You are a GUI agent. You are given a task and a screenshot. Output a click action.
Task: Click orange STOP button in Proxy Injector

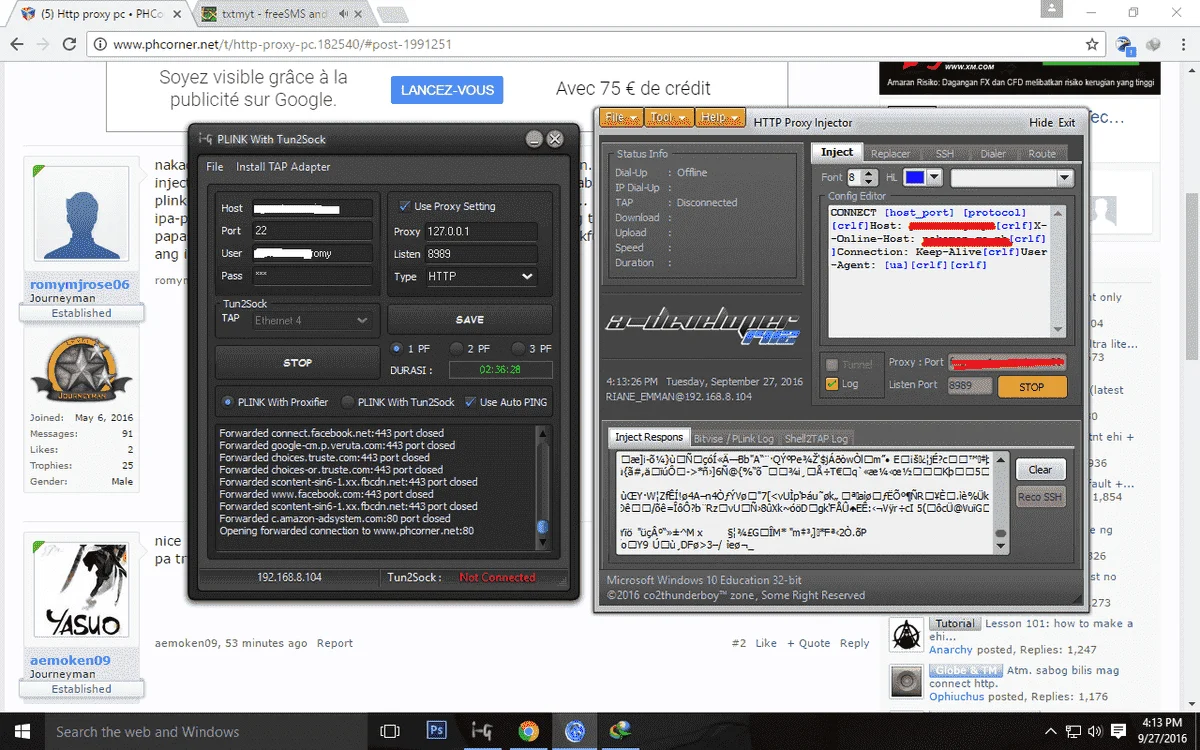(1032, 387)
